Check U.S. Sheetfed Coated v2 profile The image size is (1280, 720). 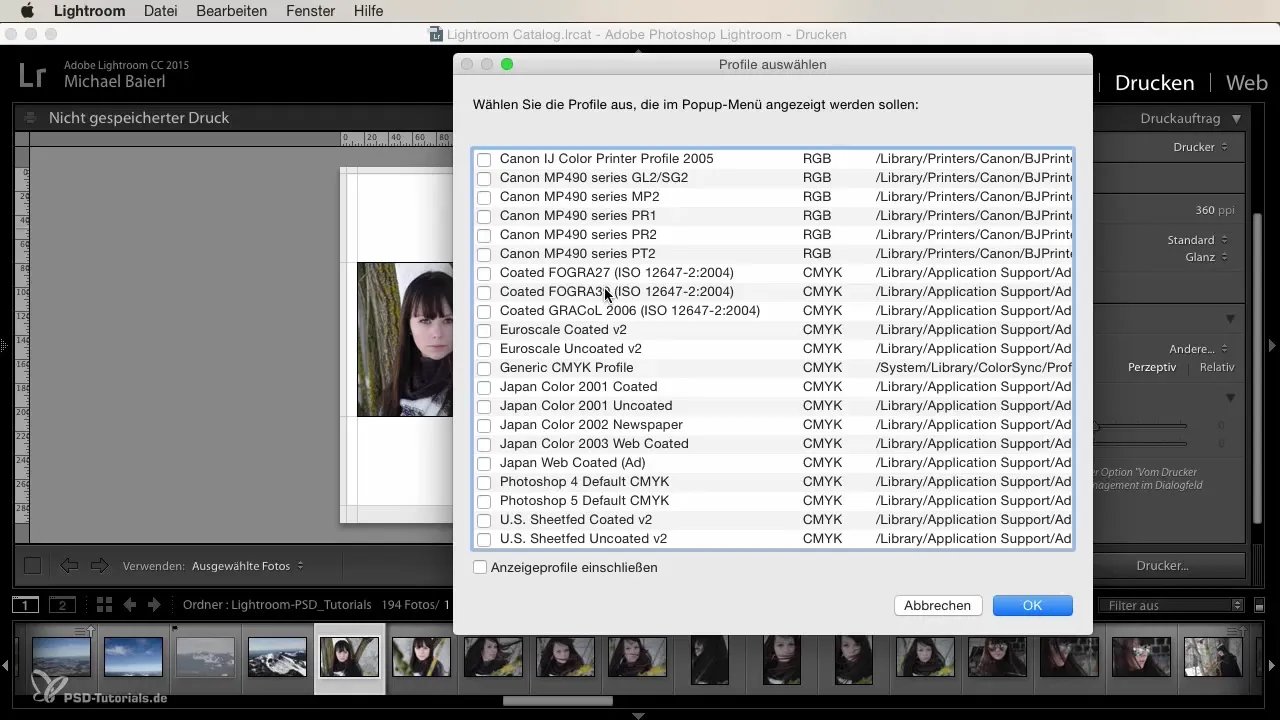point(484,520)
